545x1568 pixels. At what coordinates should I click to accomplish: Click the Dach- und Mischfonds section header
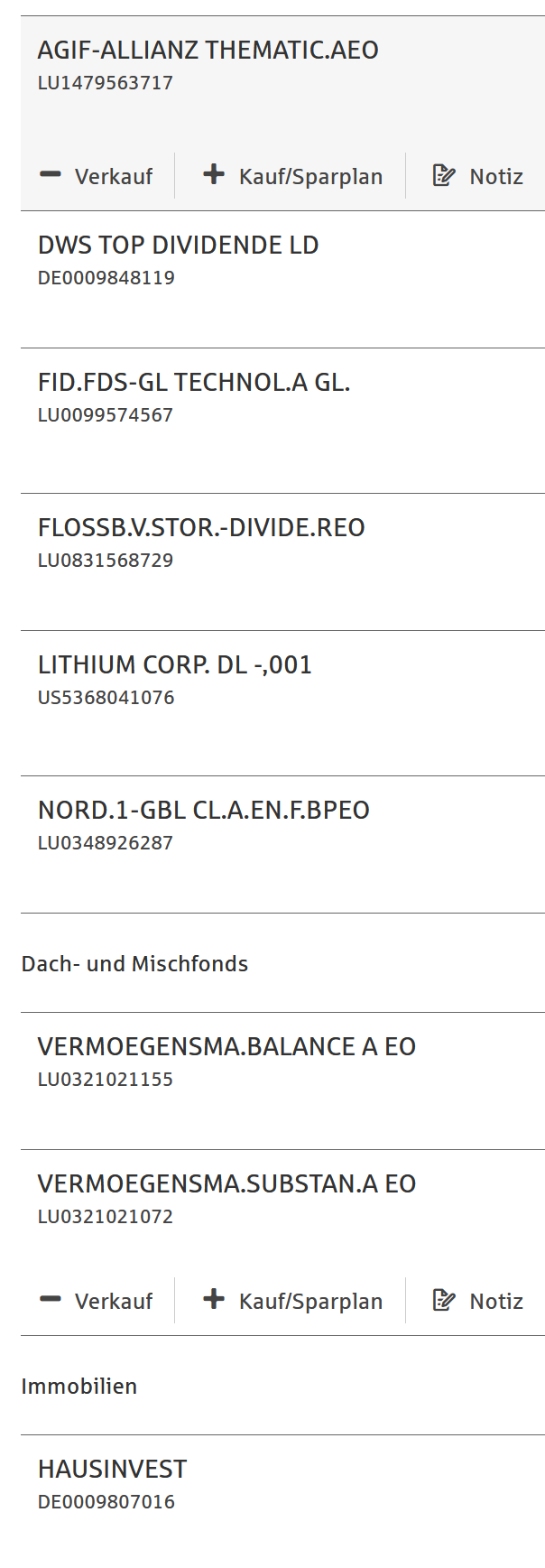134,964
